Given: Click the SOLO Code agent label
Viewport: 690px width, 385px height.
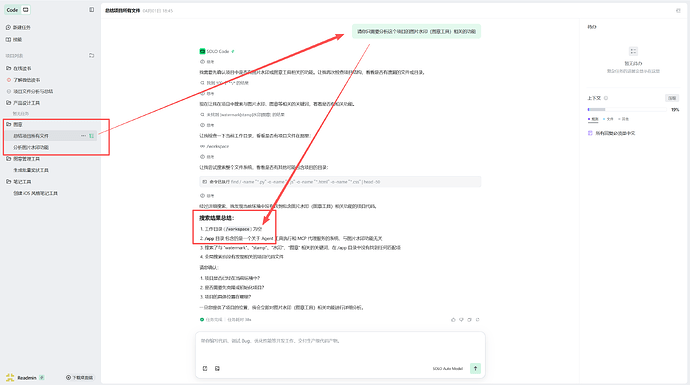Looking at the screenshot, I should pos(217,51).
